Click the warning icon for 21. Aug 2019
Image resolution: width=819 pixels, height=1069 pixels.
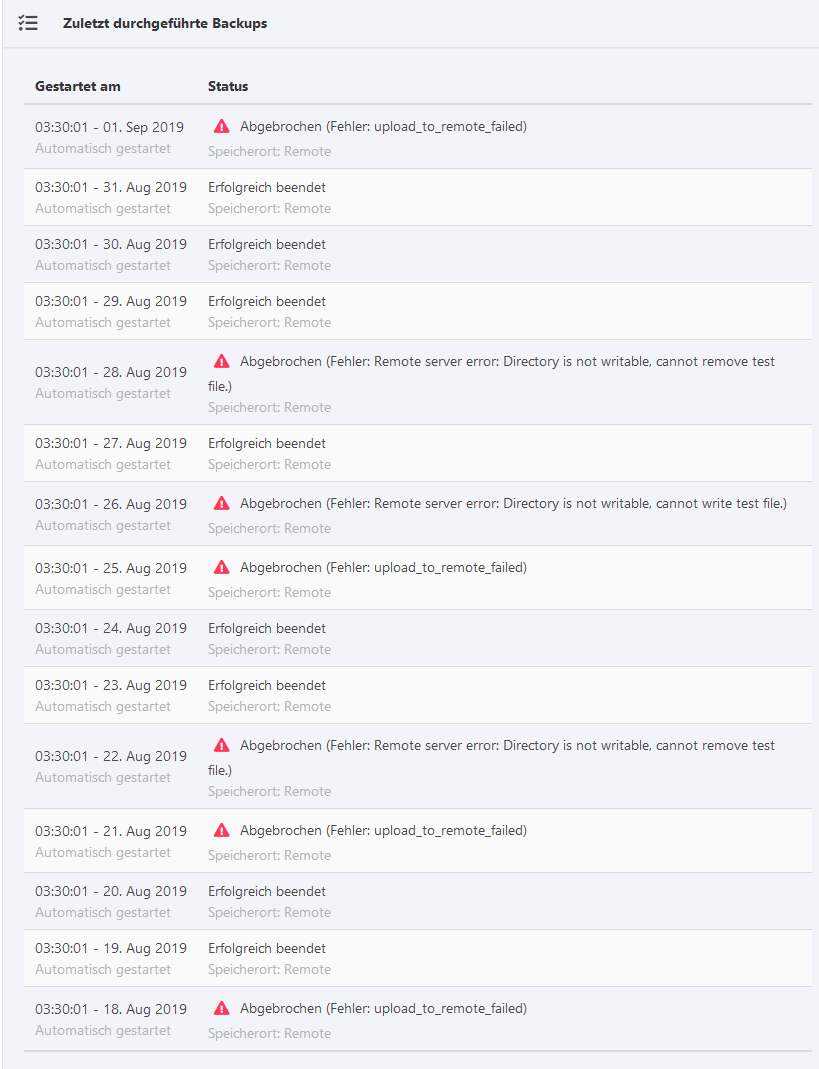[x=222, y=831]
